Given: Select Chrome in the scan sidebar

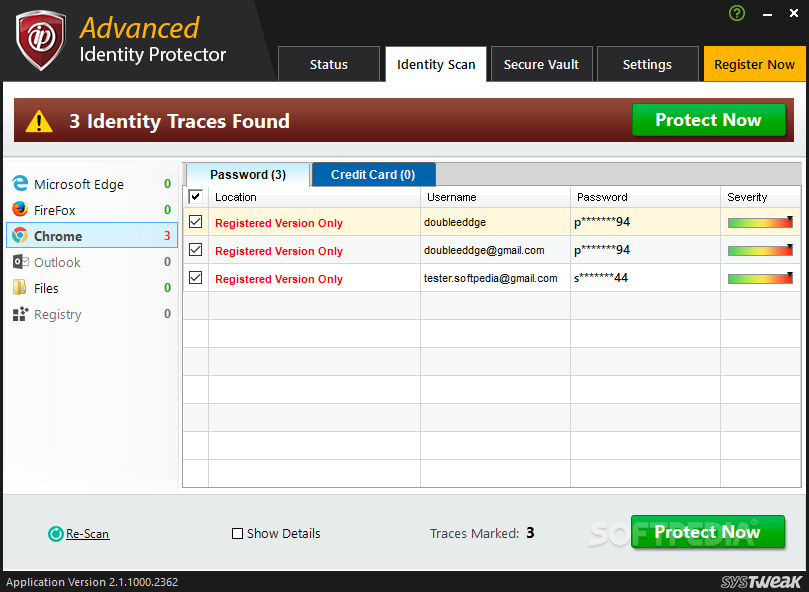Looking at the screenshot, I should [60, 235].
